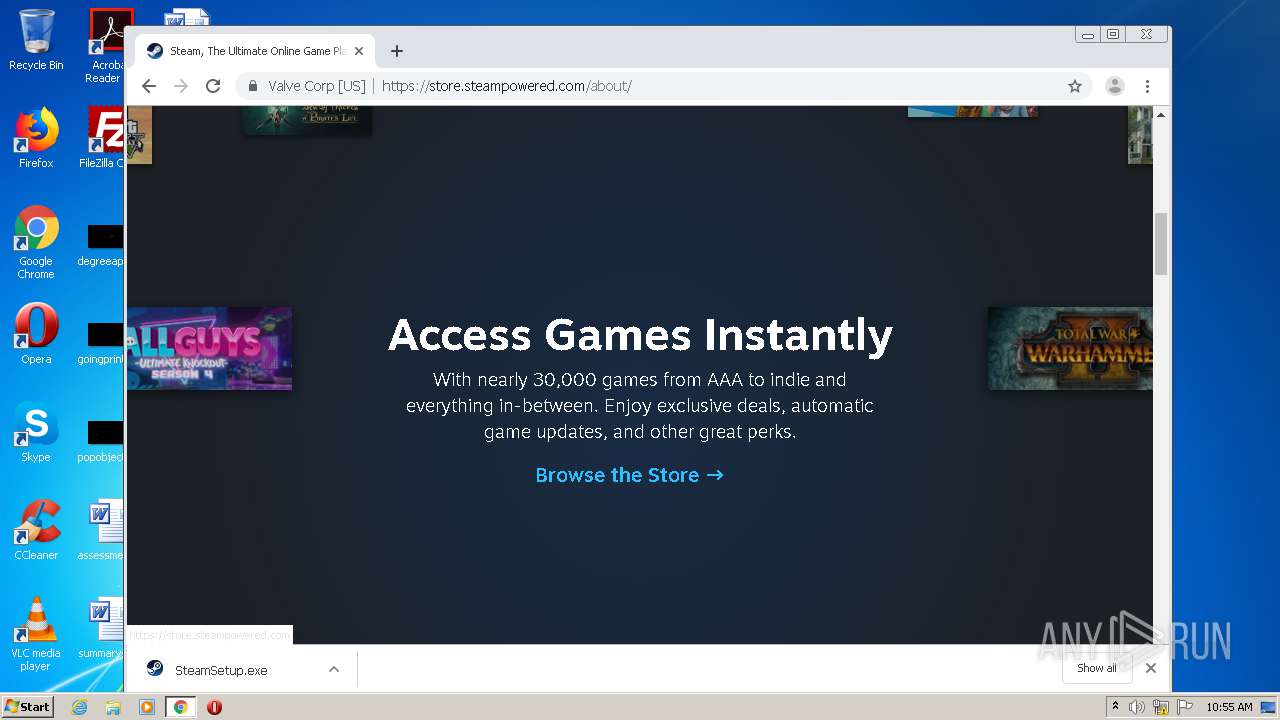This screenshot has width=1280, height=720.
Task: Click the forward navigation arrow
Action: coord(181,86)
